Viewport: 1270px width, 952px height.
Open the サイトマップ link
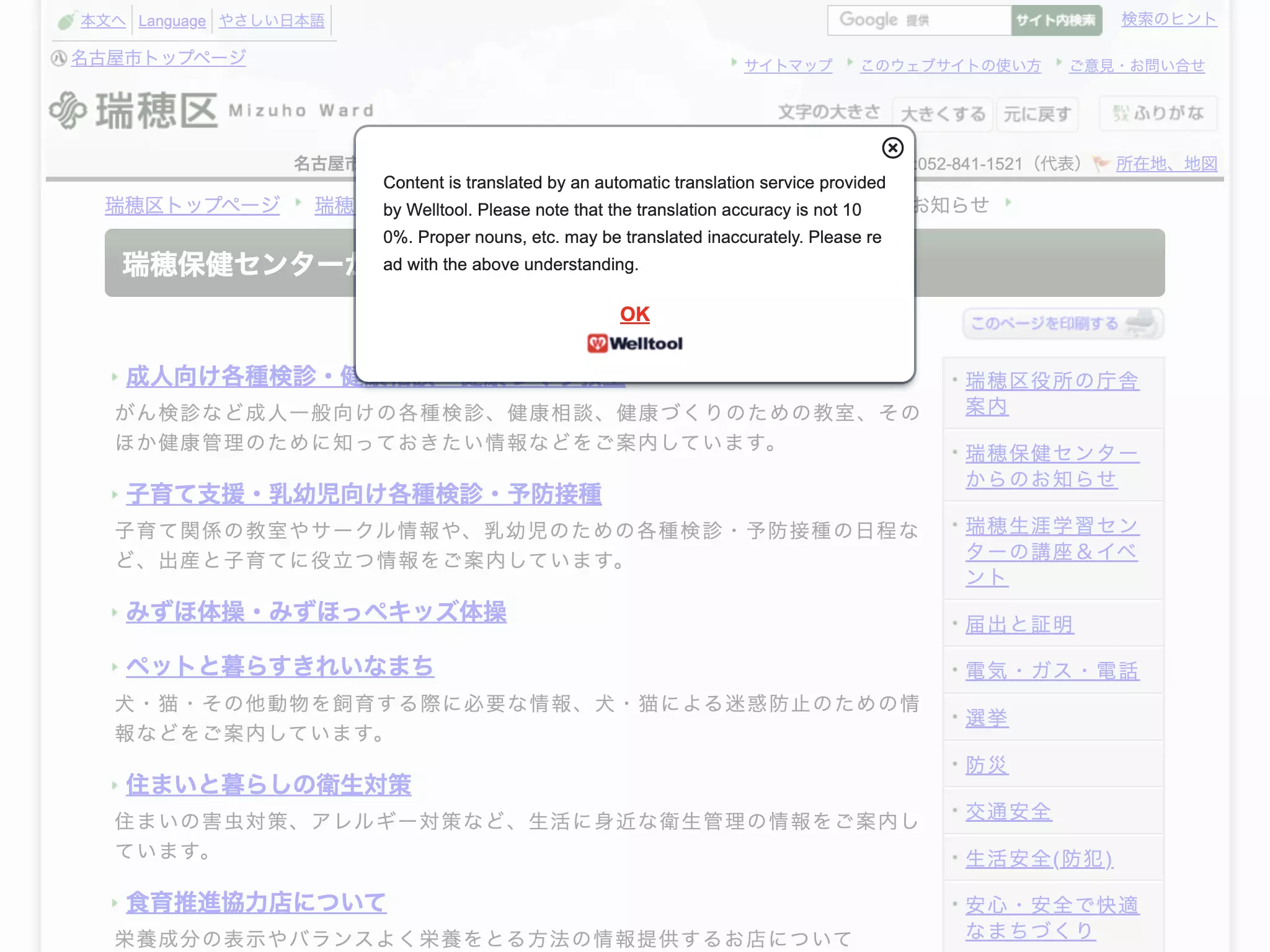tap(788, 65)
